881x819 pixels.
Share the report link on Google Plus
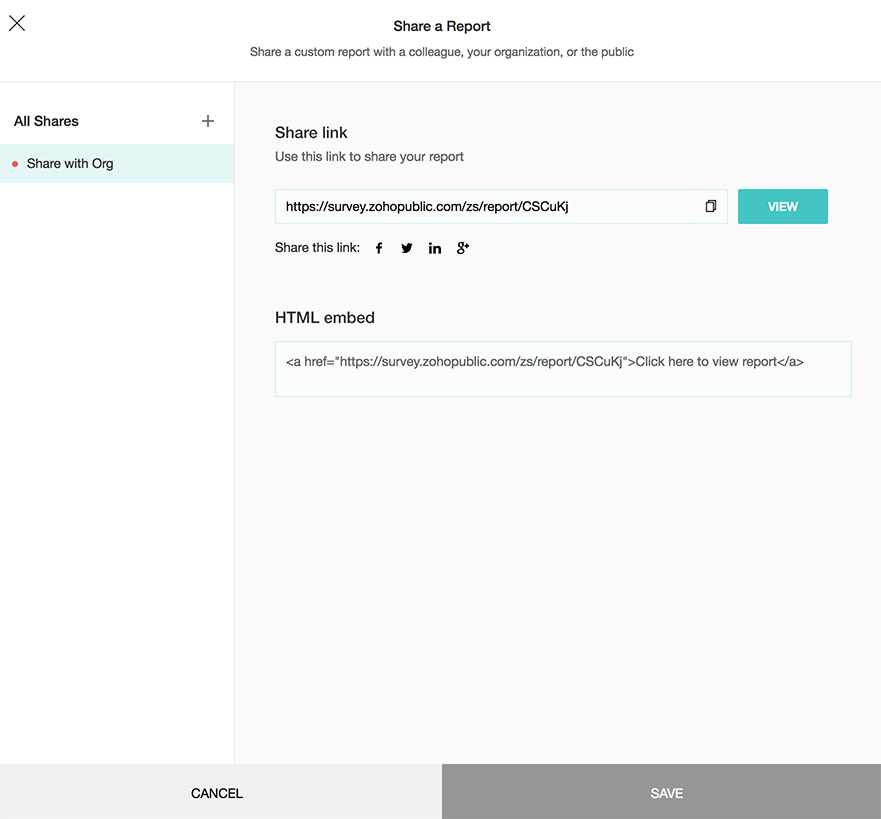click(463, 248)
